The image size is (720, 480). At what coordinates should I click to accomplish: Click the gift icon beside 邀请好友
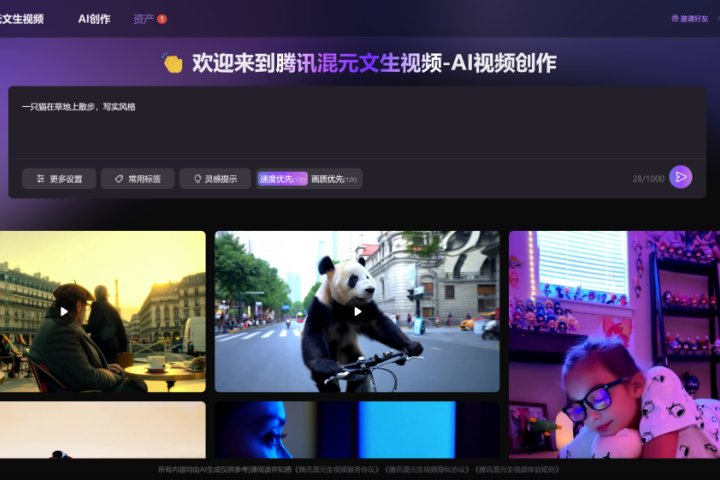[x=675, y=18]
